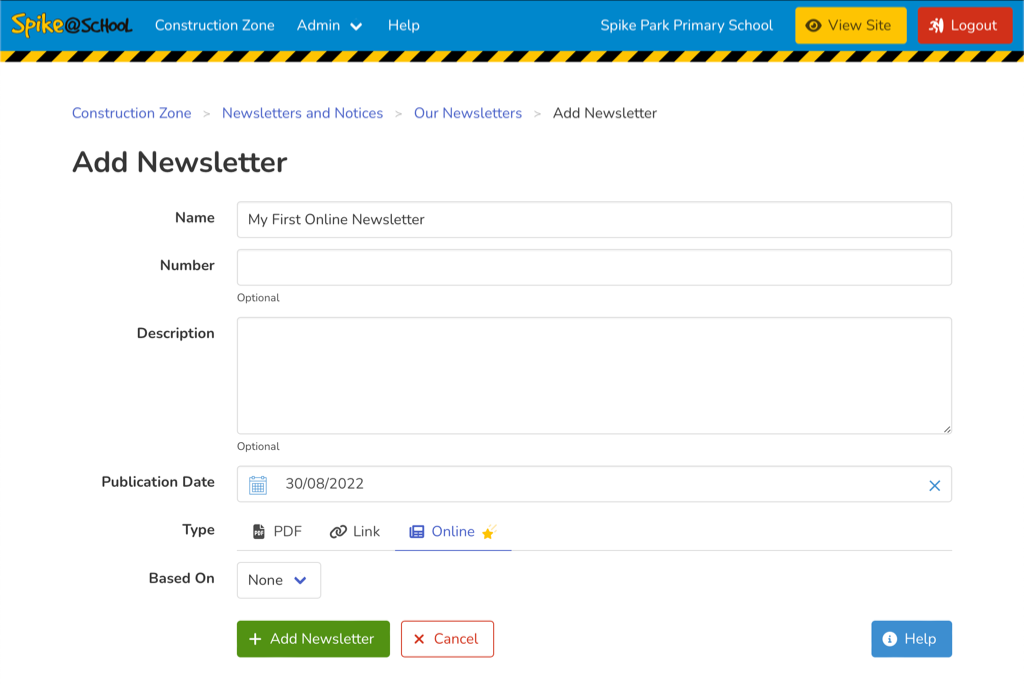Screen dimensions: 1024x684
Task: Open the date picker calendar icon
Action: [x=259, y=484]
